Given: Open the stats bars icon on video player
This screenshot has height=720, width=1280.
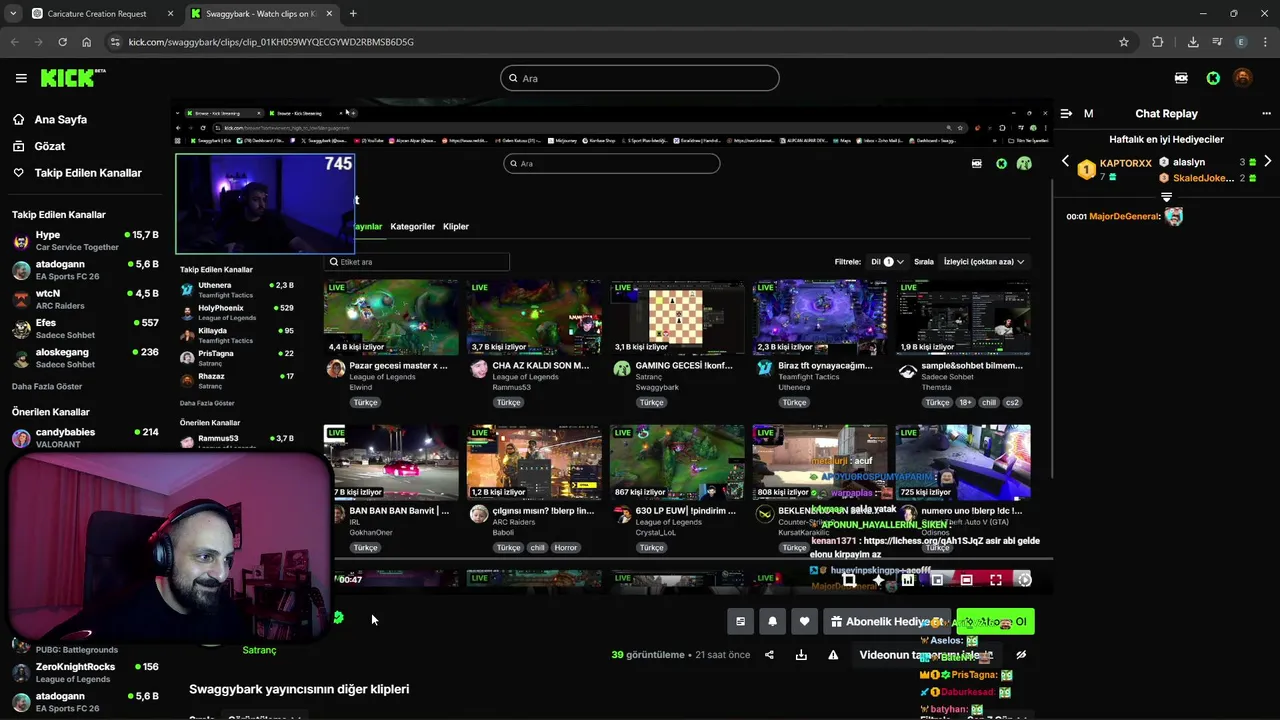Looking at the screenshot, I should (907, 579).
